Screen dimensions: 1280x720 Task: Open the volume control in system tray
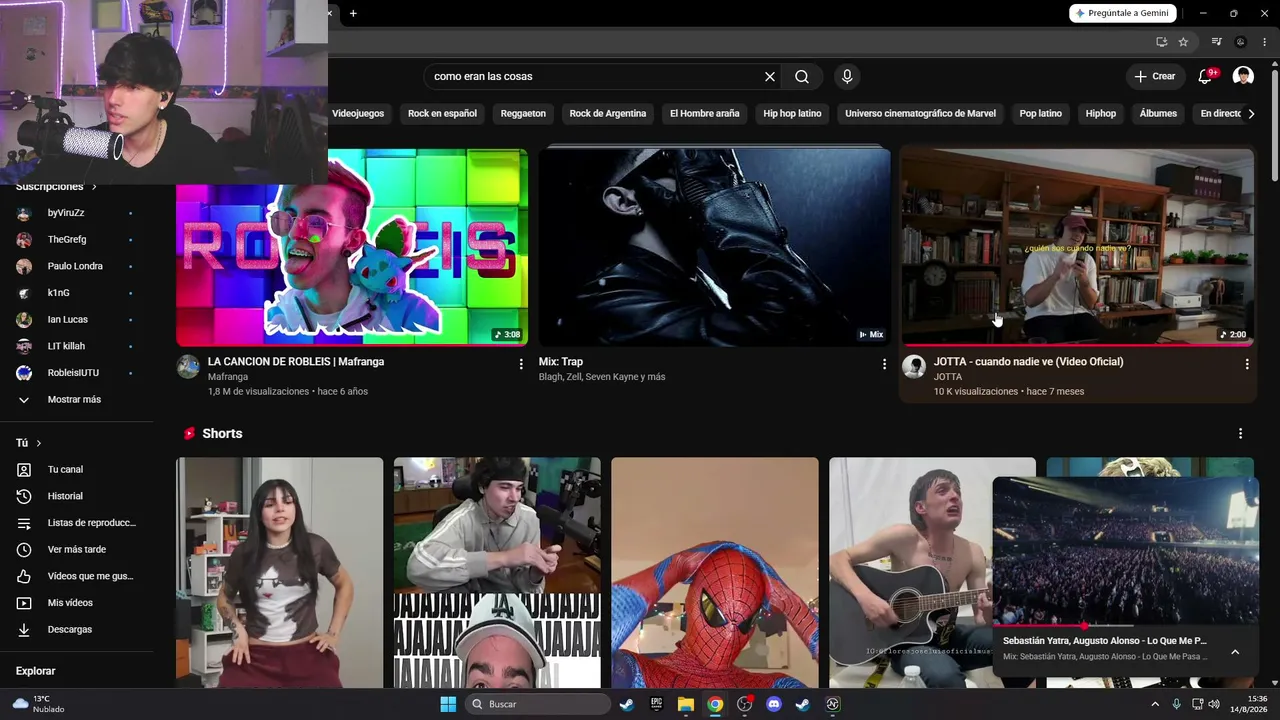click(1214, 704)
